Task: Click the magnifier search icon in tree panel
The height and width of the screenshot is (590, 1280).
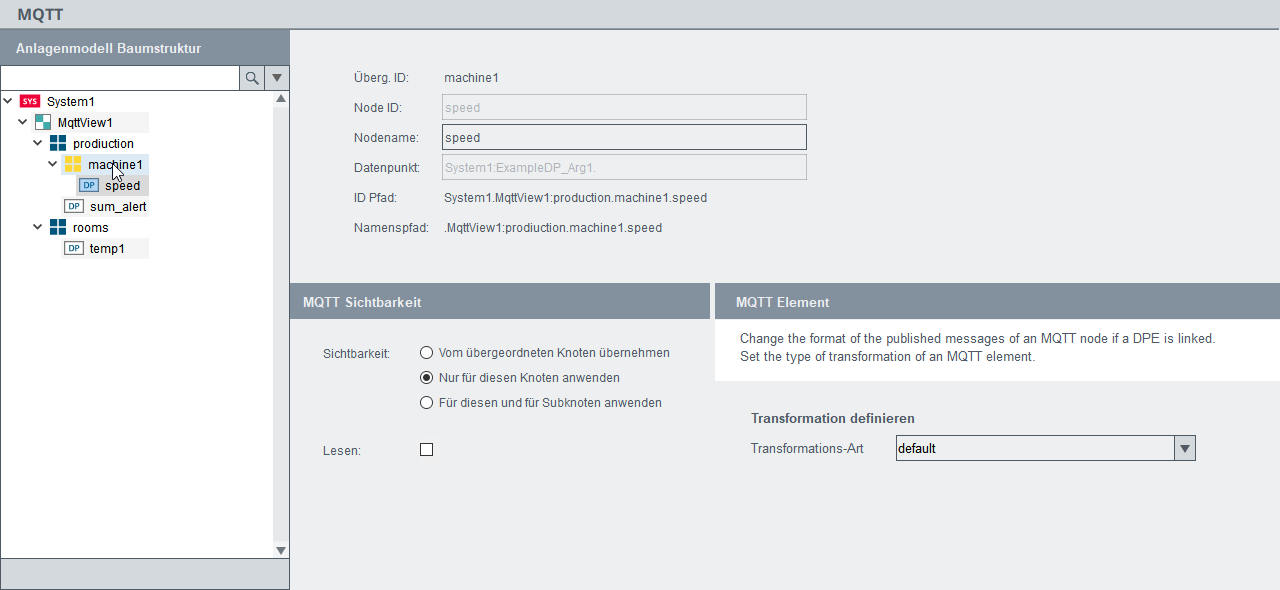Action: click(x=252, y=78)
